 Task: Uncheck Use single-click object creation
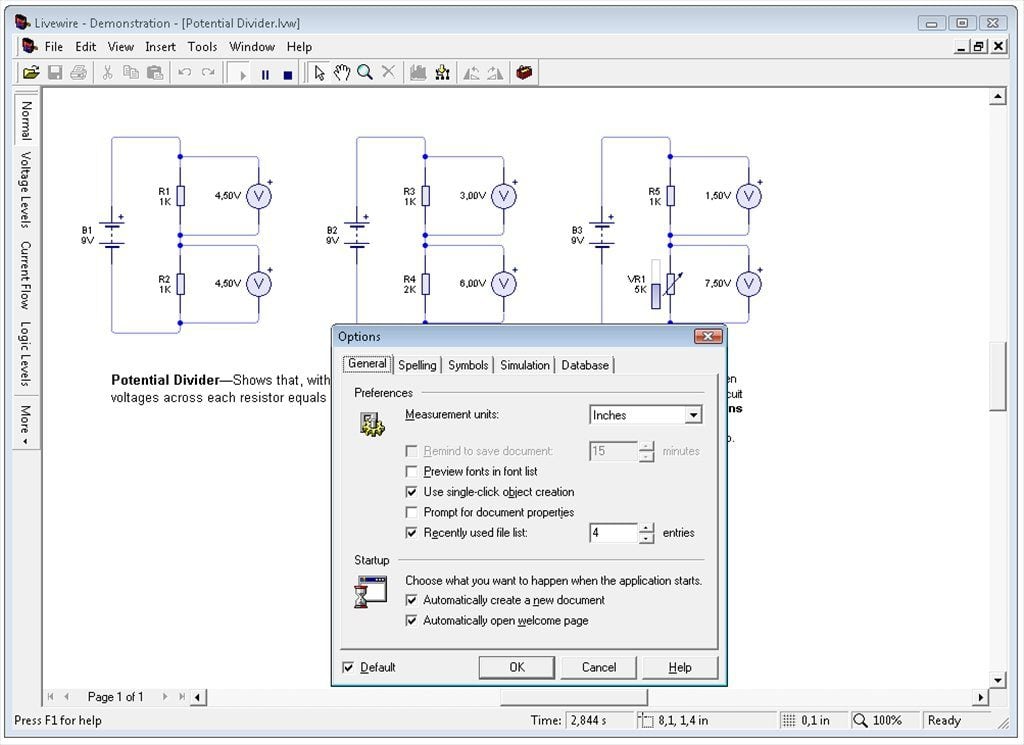point(412,492)
